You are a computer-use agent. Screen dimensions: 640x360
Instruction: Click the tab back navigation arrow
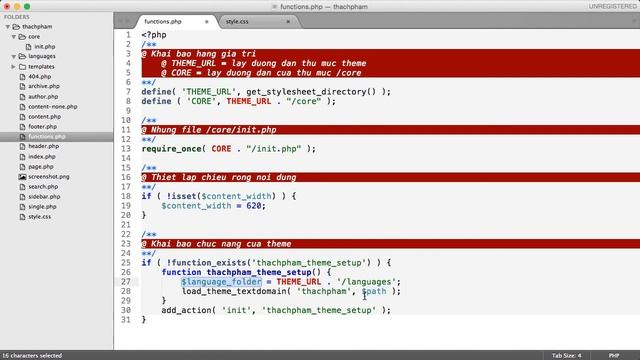(x=121, y=21)
